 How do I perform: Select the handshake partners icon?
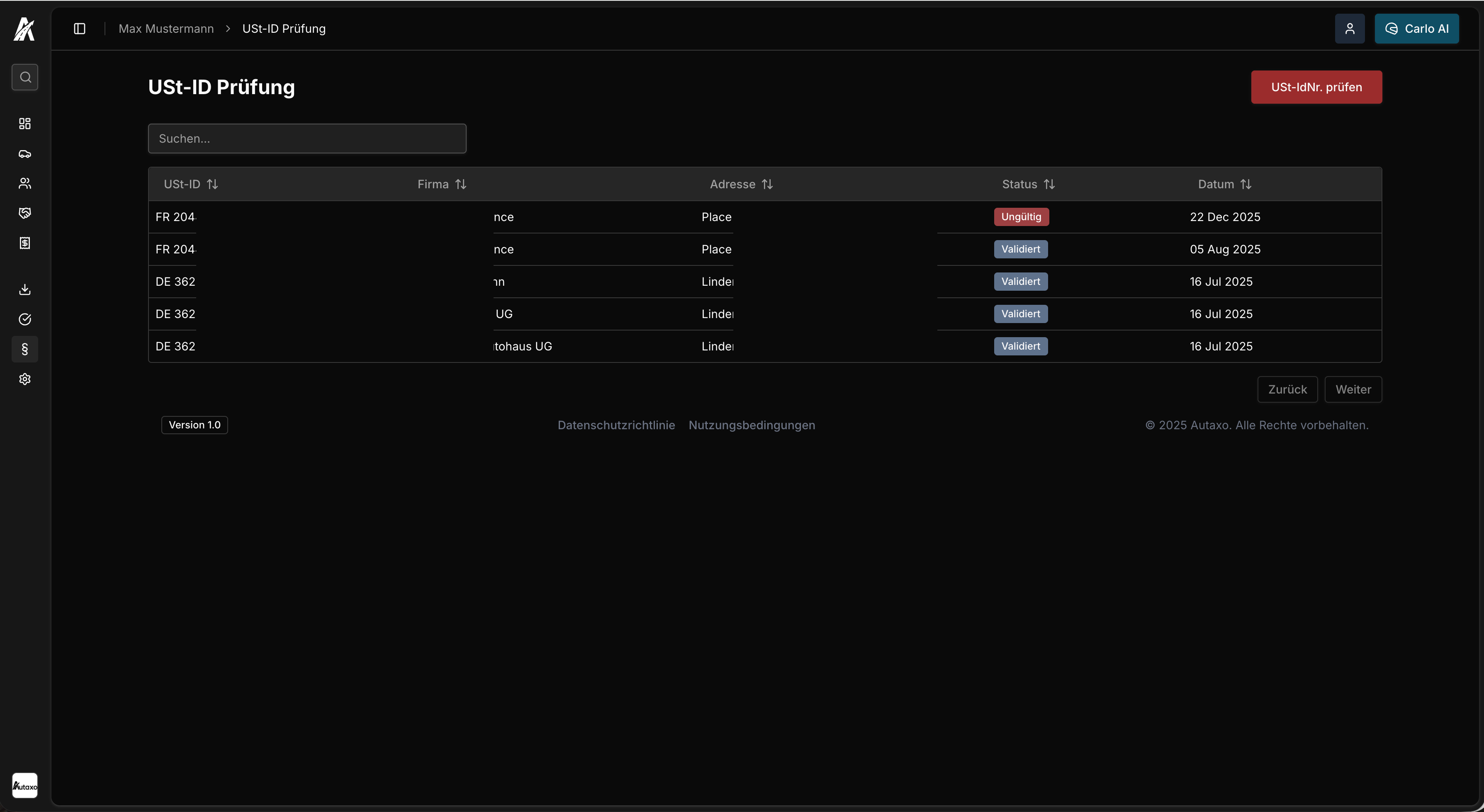coord(25,213)
